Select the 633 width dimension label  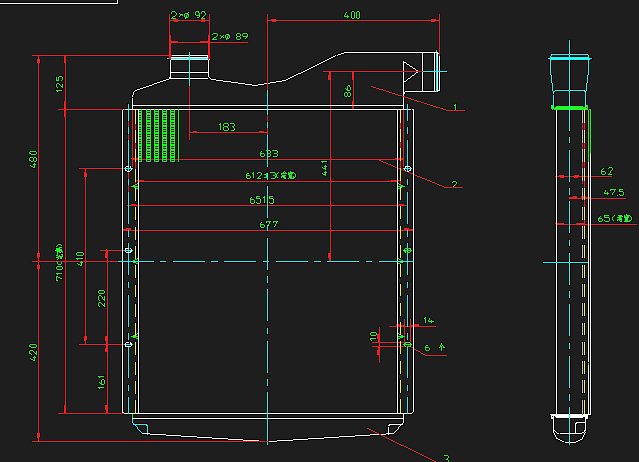(268, 154)
